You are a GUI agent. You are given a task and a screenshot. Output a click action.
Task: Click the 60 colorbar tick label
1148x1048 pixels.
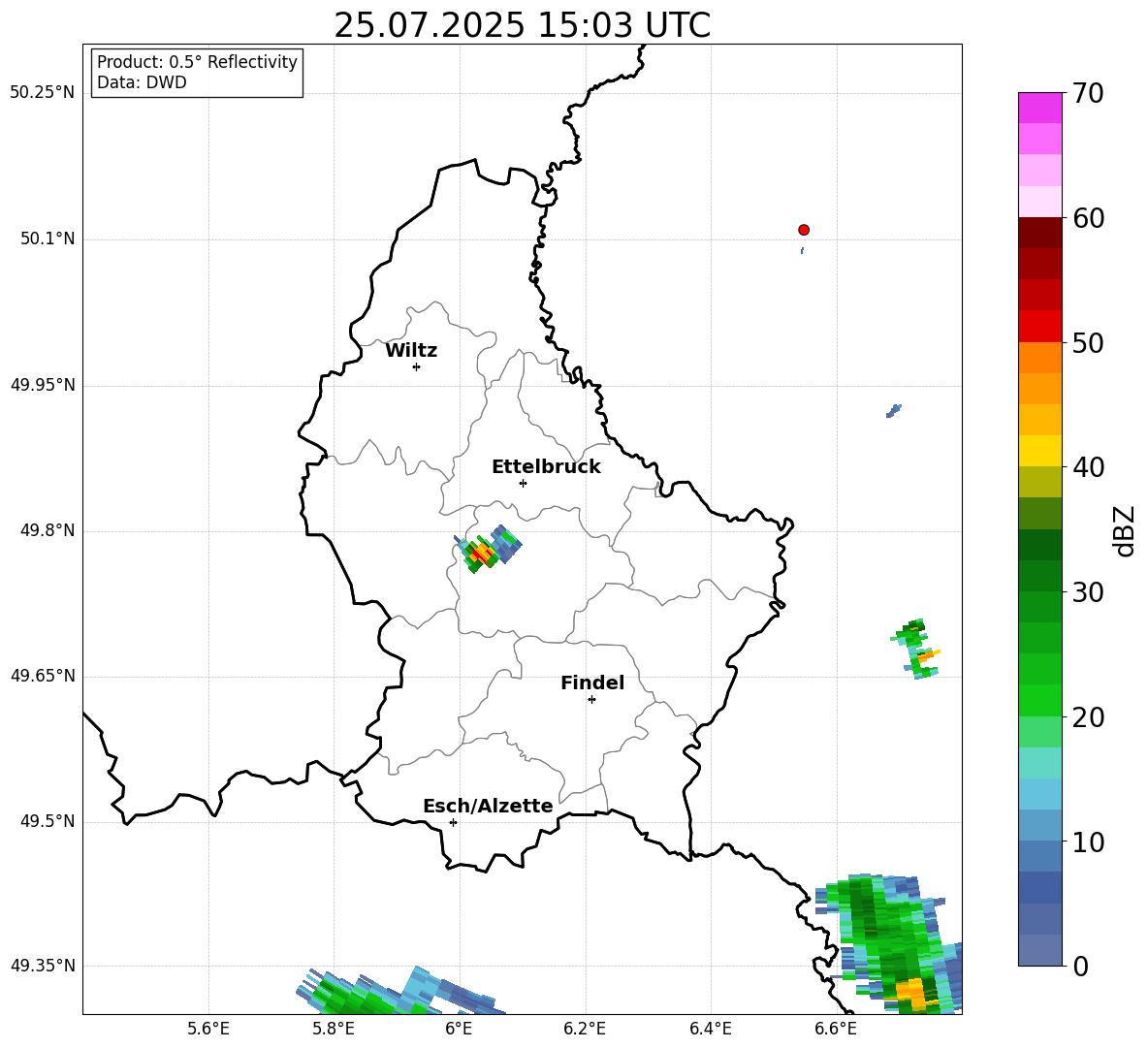click(x=1088, y=218)
